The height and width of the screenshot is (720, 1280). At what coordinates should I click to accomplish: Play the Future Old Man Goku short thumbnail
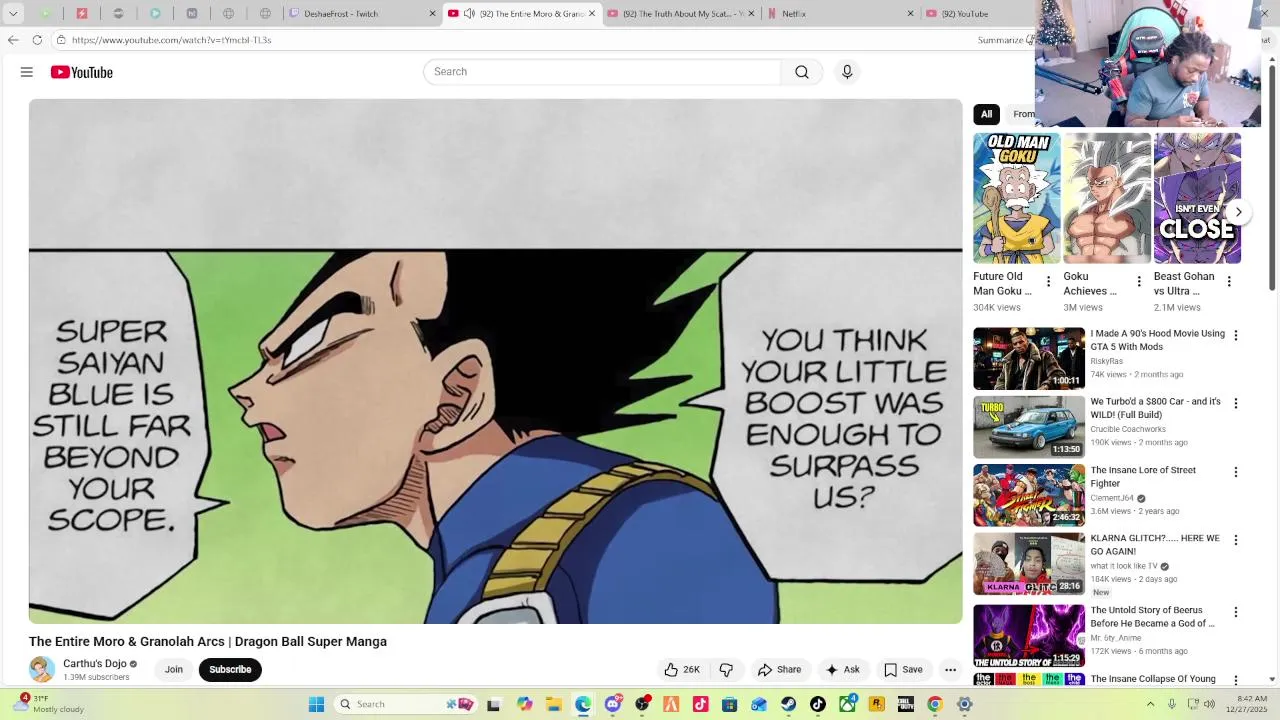[1016, 198]
